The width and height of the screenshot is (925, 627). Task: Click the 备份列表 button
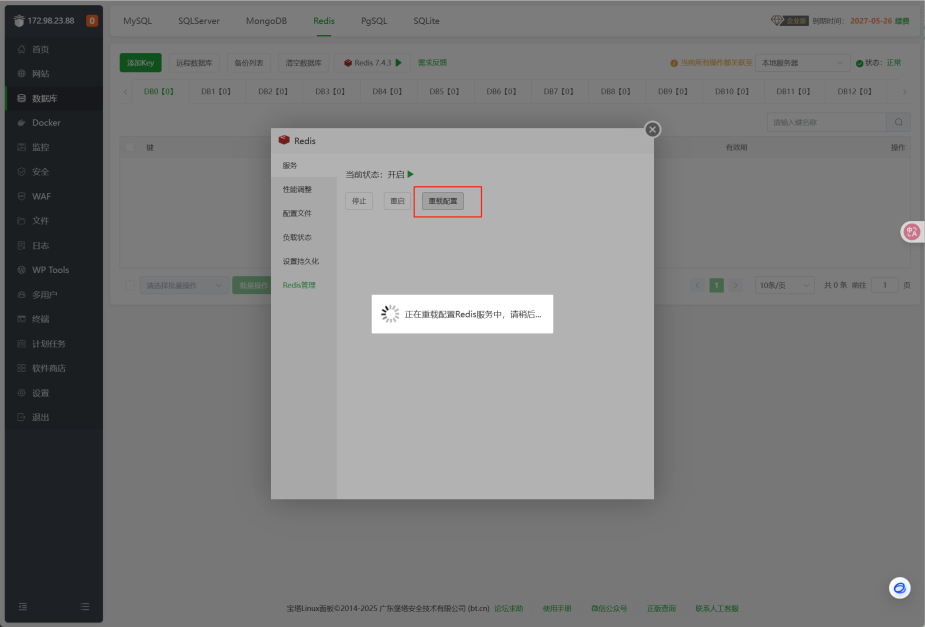[249, 63]
